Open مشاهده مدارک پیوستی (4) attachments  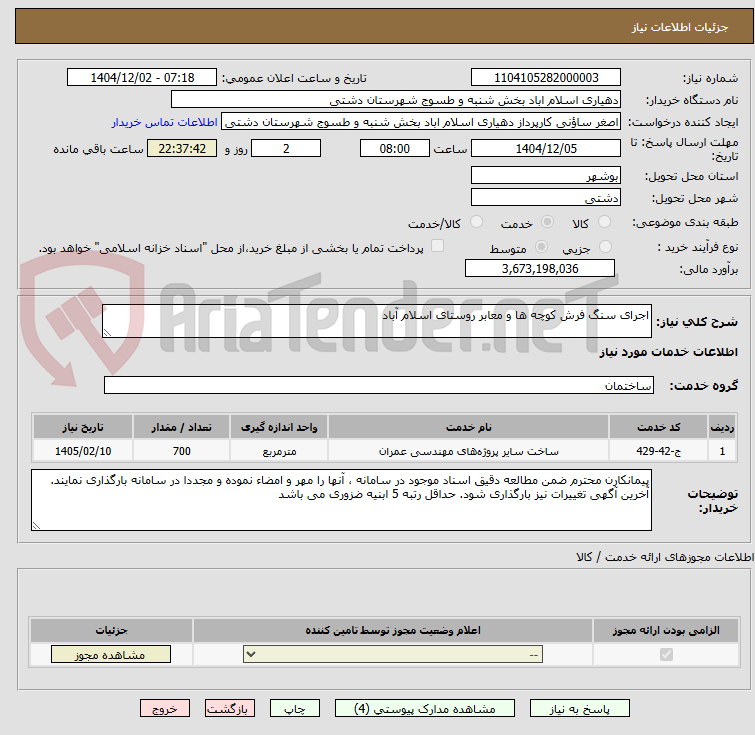tap(425, 709)
